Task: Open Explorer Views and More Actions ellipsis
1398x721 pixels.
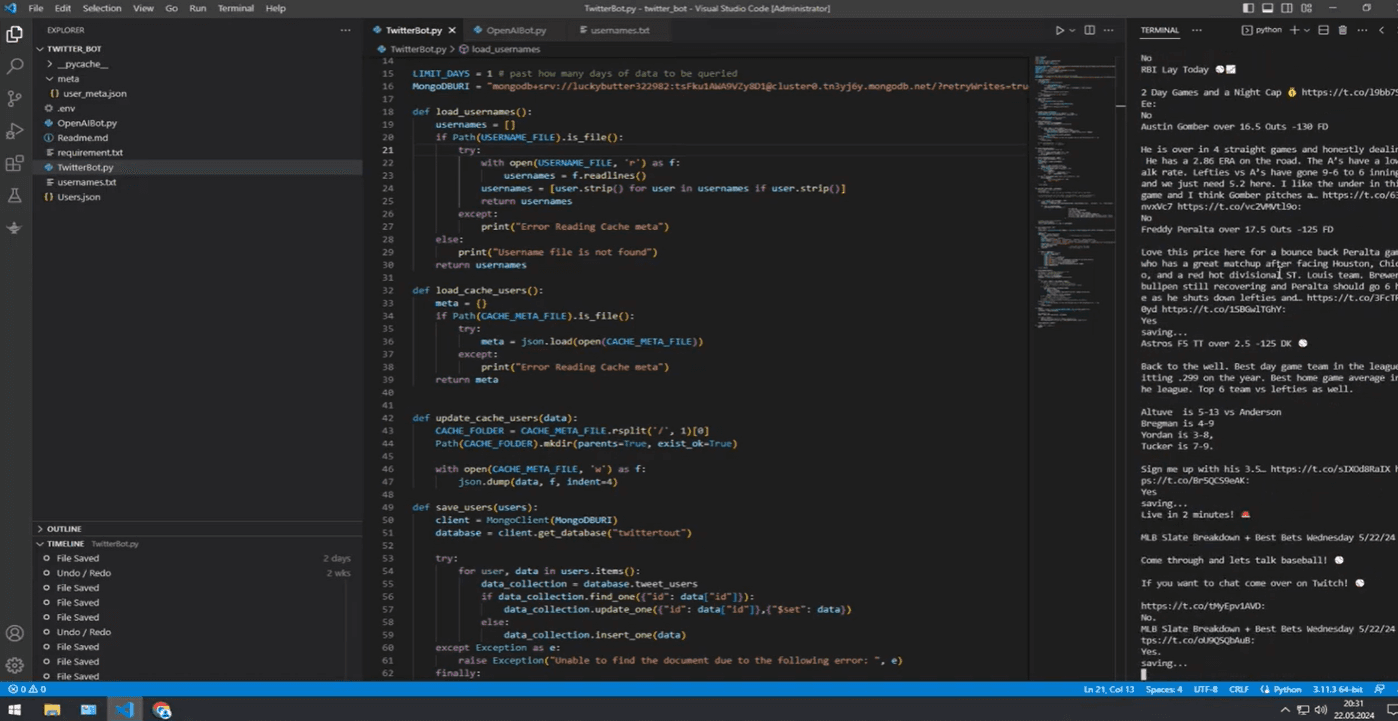Action: (346, 30)
